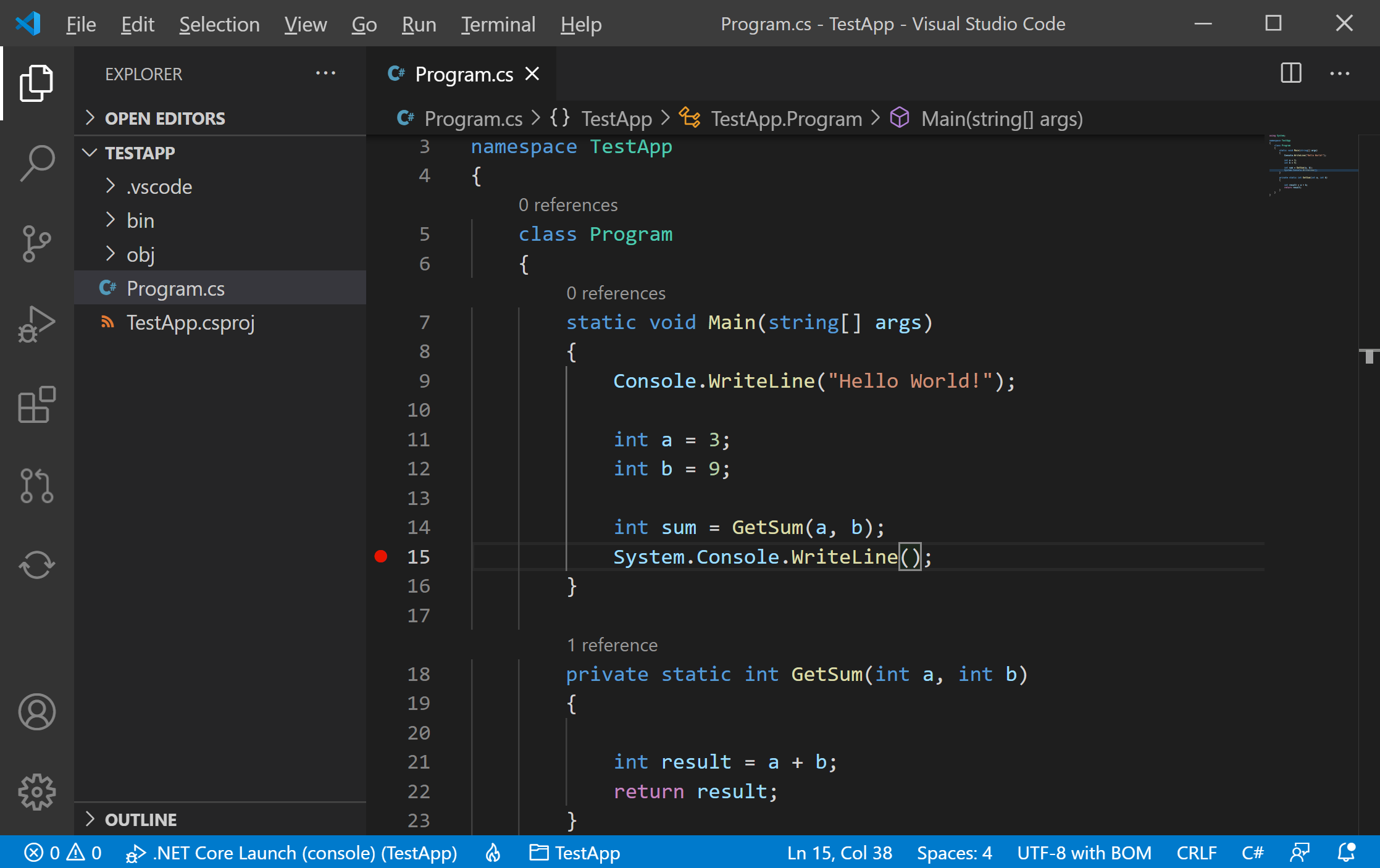Select TestApp.csproj in file explorer
The image size is (1380, 868).
pyautogui.click(x=192, y=321)
